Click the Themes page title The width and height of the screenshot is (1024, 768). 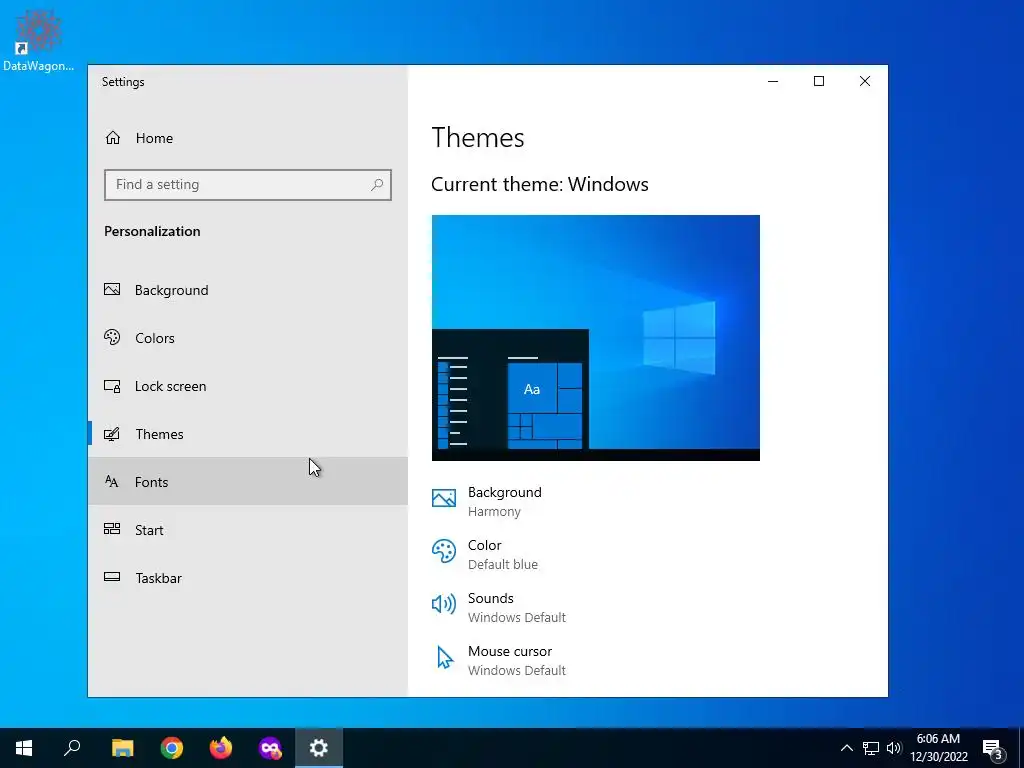coord(478,138)
